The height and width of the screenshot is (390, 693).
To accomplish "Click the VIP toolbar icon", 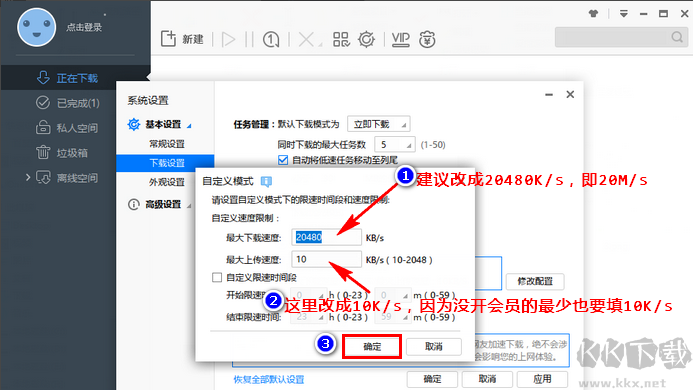I will point(400,39).
